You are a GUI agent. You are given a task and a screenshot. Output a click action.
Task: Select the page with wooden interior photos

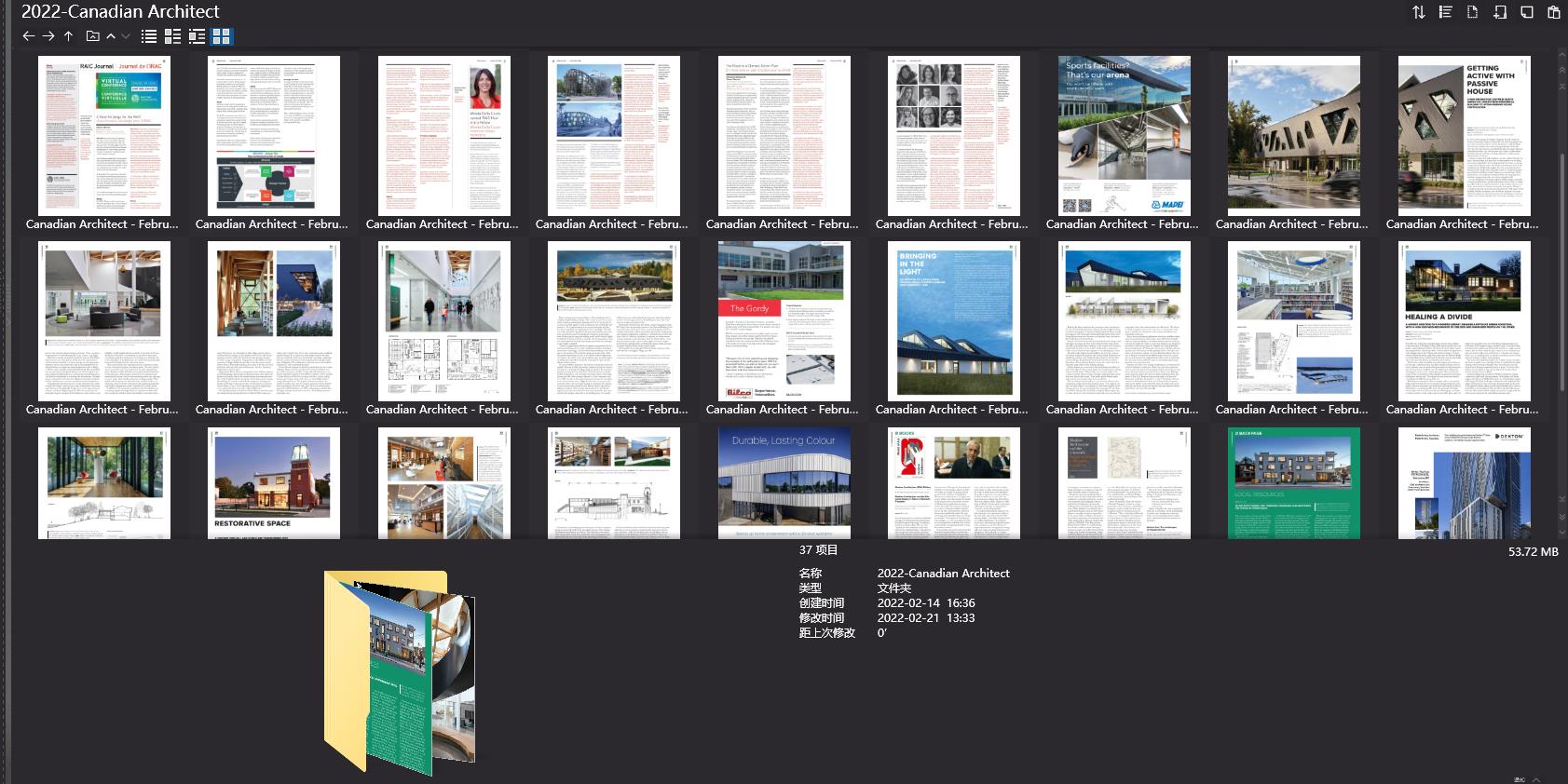tap(273, 321)
